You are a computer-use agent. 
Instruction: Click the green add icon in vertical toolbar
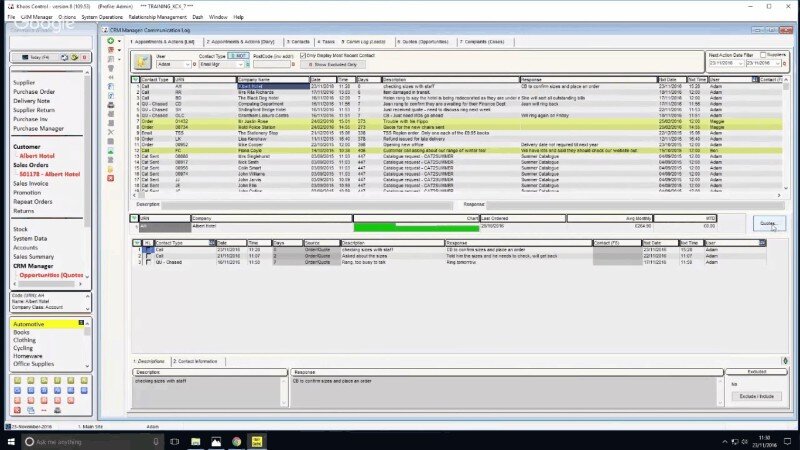(111, 40)
